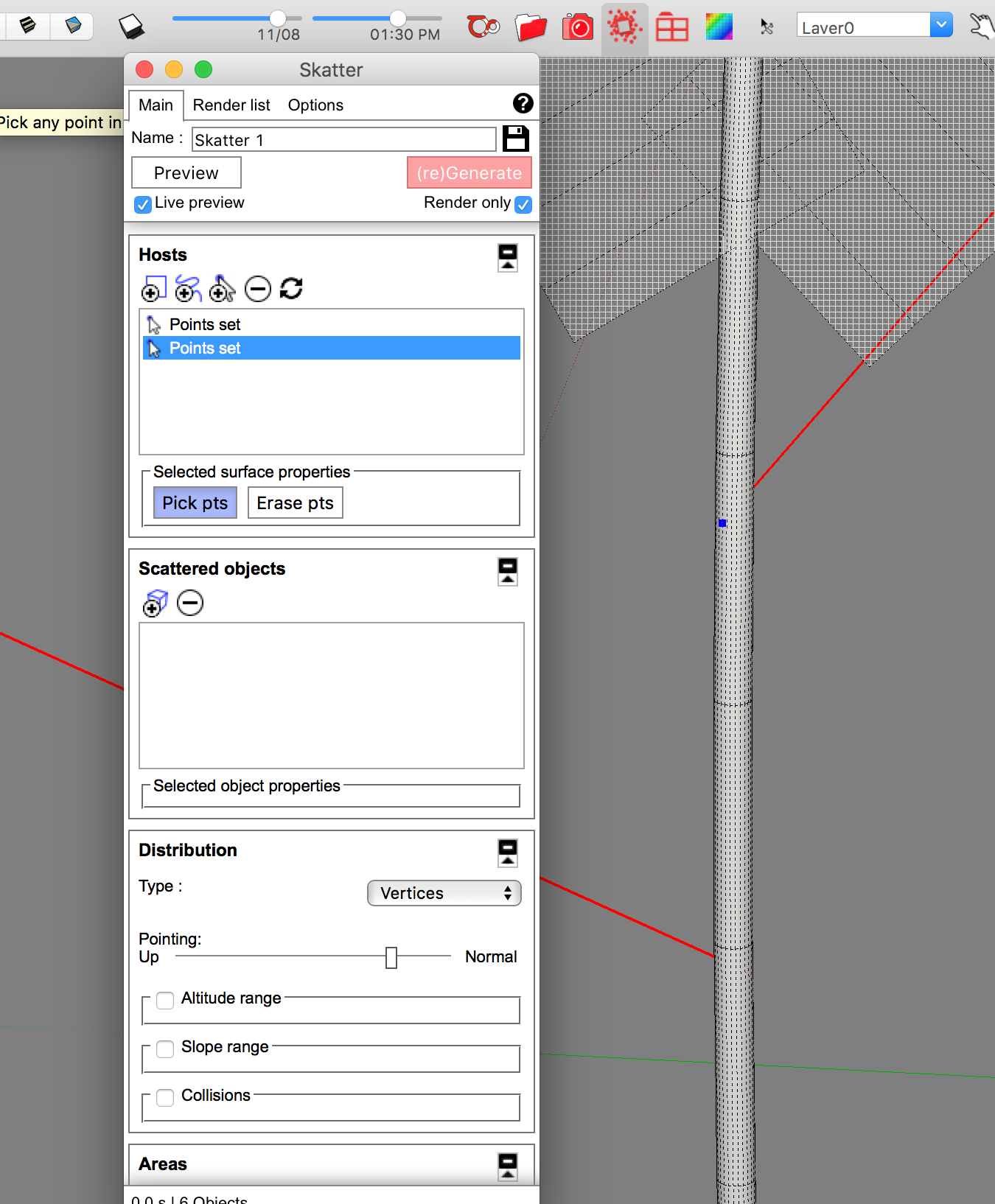Image resolution: width=995 pixels, height=1204 pixels.
Task: Click the Skatter Name input field
Action: tap(344, 140)
